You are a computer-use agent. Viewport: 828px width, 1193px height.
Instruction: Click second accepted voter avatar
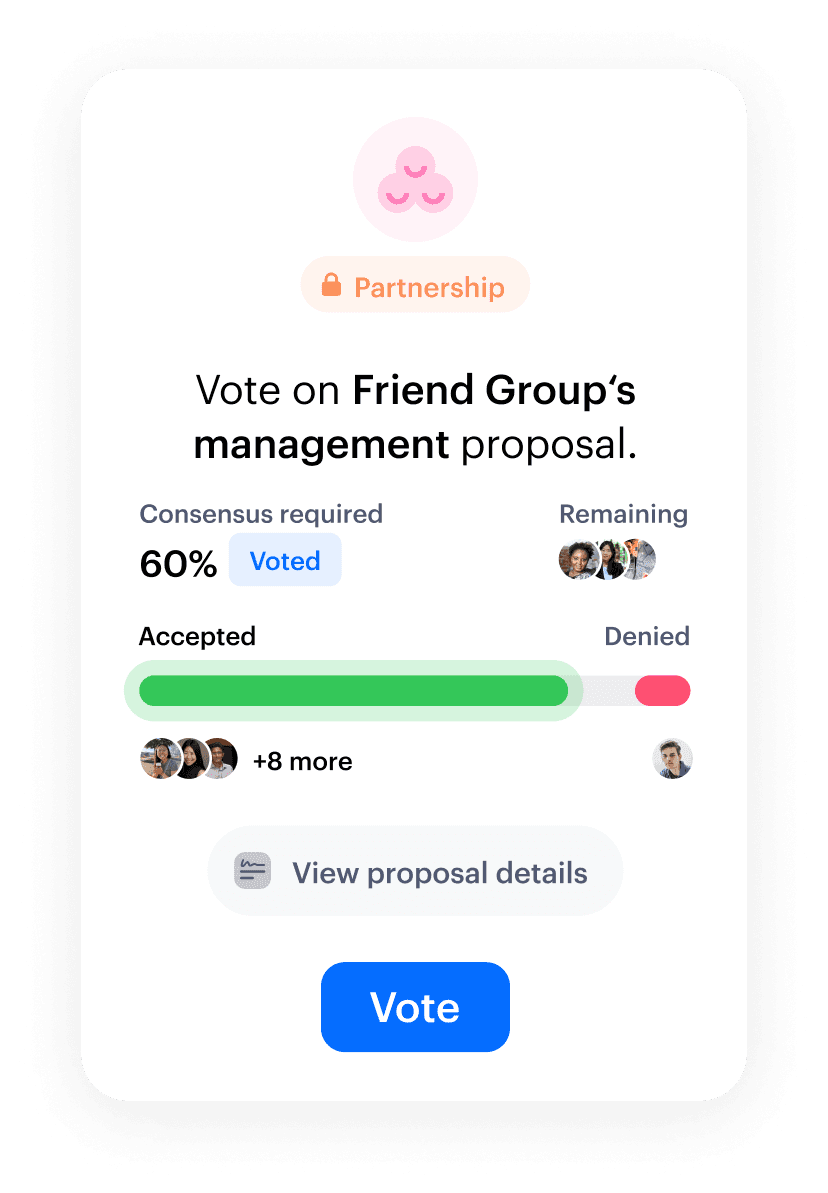click(x=190, y=759)
